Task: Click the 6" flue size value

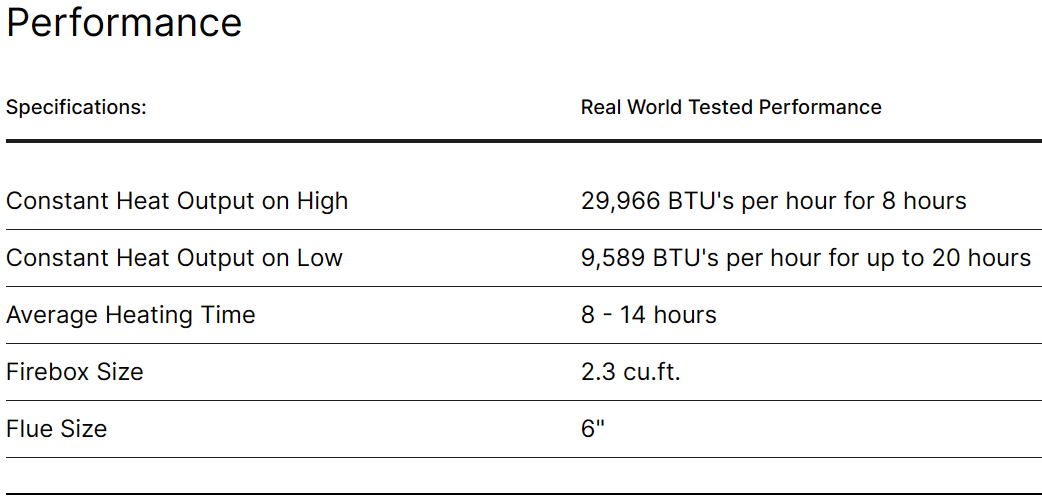Action: [593, 428]
